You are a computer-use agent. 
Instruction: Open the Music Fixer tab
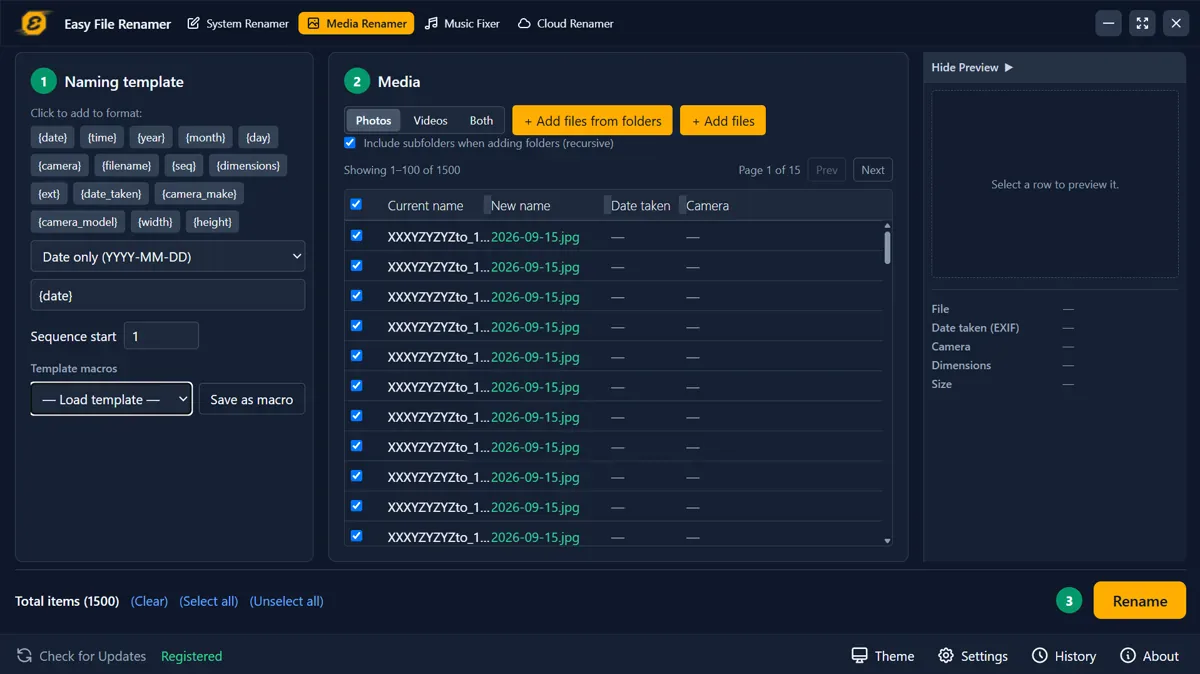click(462, 23)
